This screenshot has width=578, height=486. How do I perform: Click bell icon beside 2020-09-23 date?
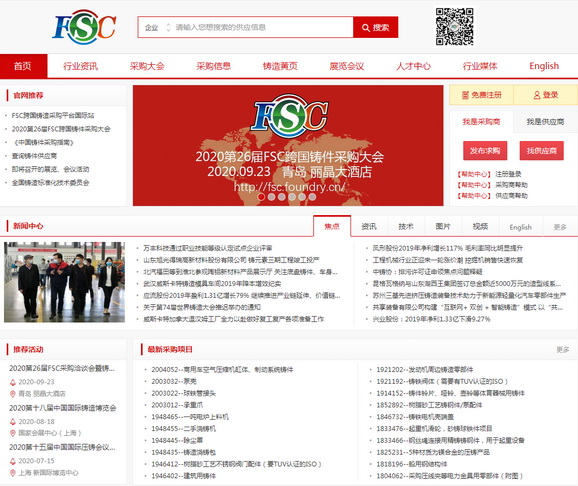(x=13, y=382)
